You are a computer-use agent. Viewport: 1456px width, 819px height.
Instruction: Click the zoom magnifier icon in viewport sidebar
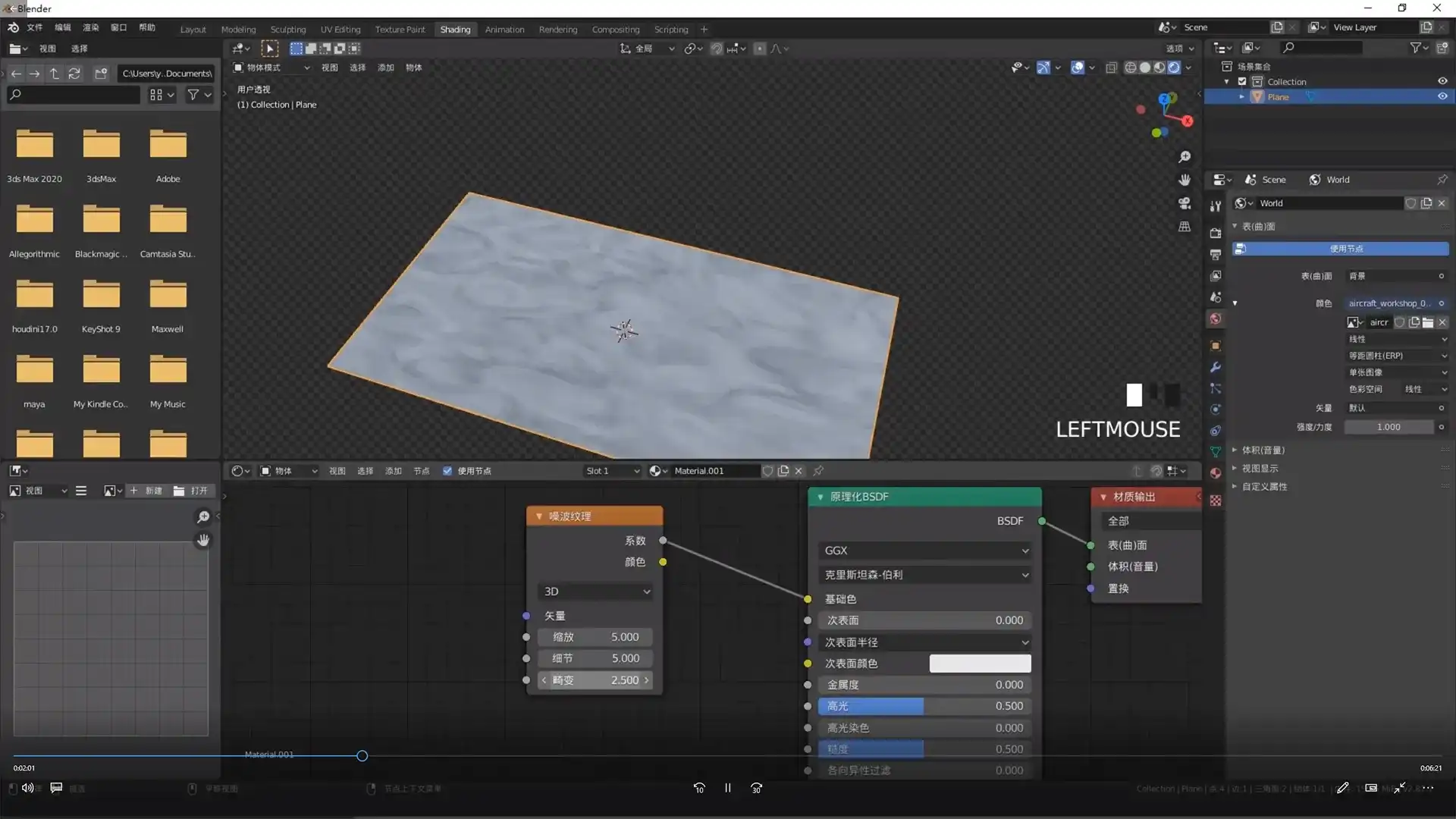(x=1185, y=157)
